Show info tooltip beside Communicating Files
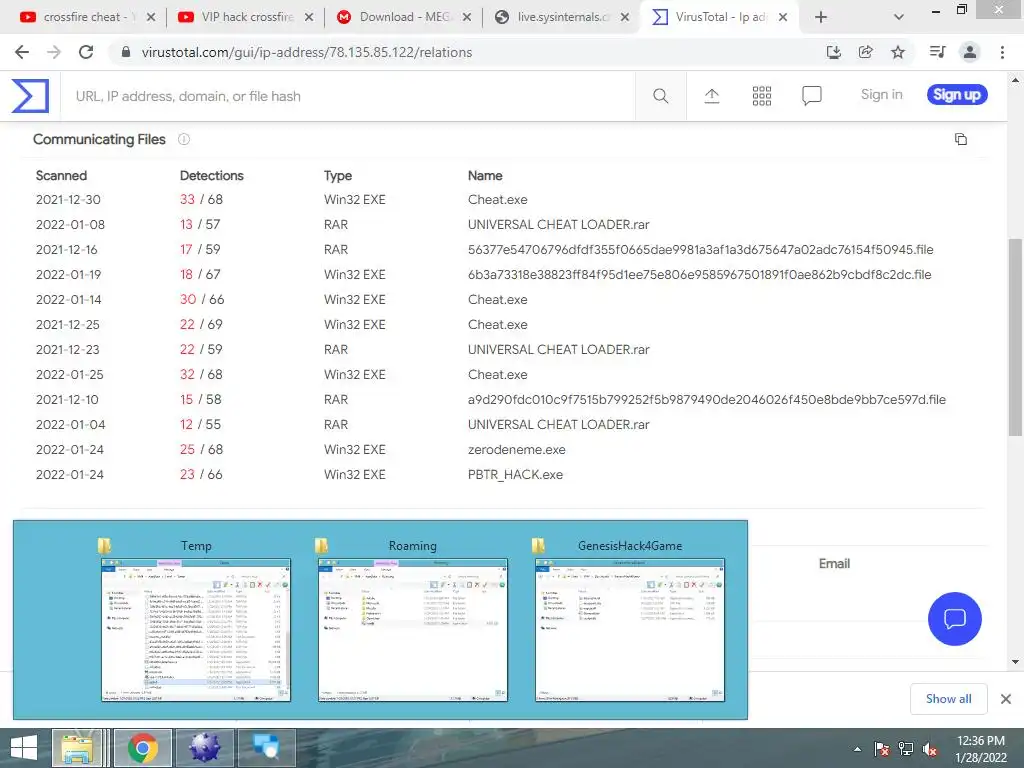This screenshot has height=768, width=1024. [184, 139]
